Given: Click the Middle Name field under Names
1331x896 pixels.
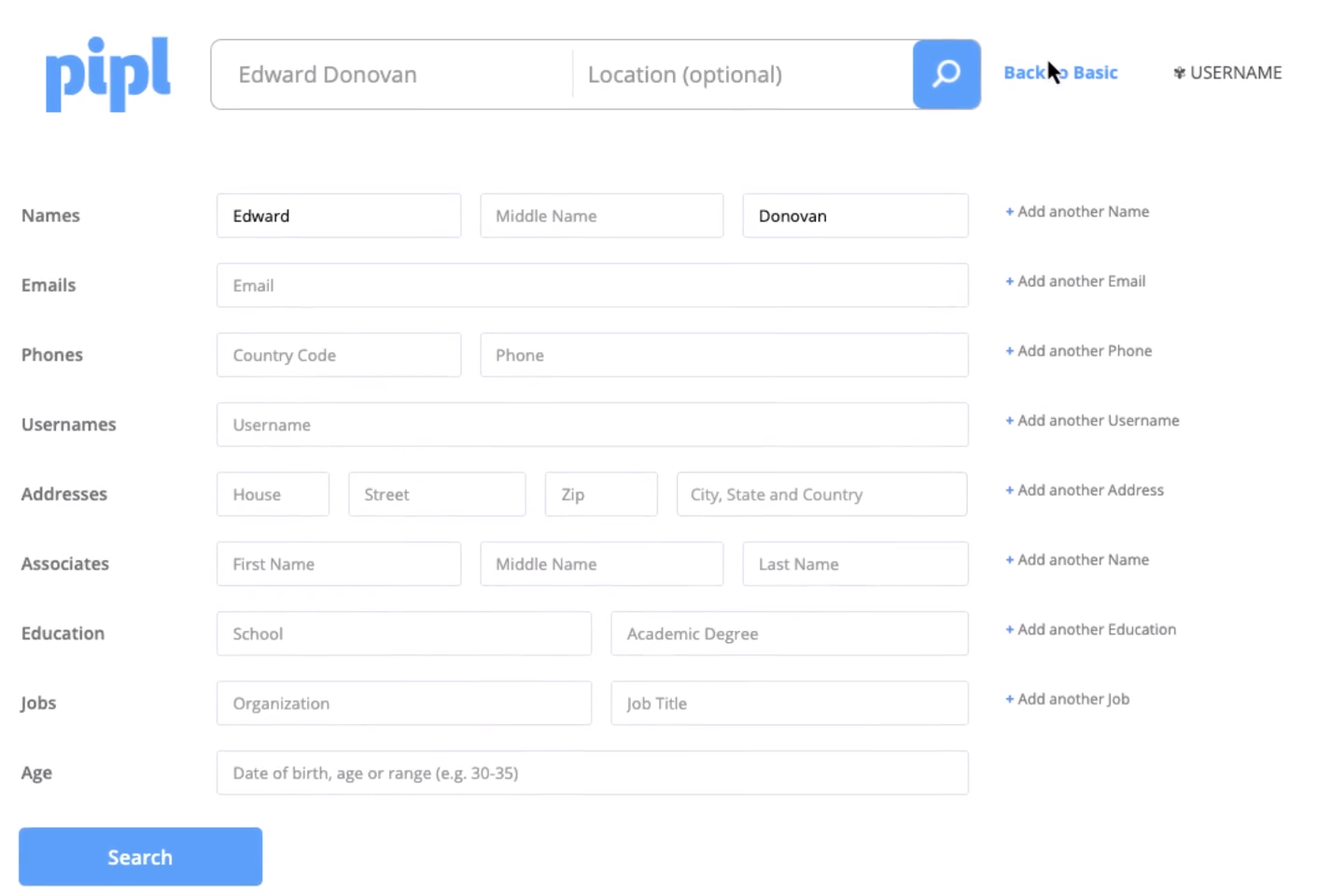Looking at the screenshot, I should coord(601,216).
